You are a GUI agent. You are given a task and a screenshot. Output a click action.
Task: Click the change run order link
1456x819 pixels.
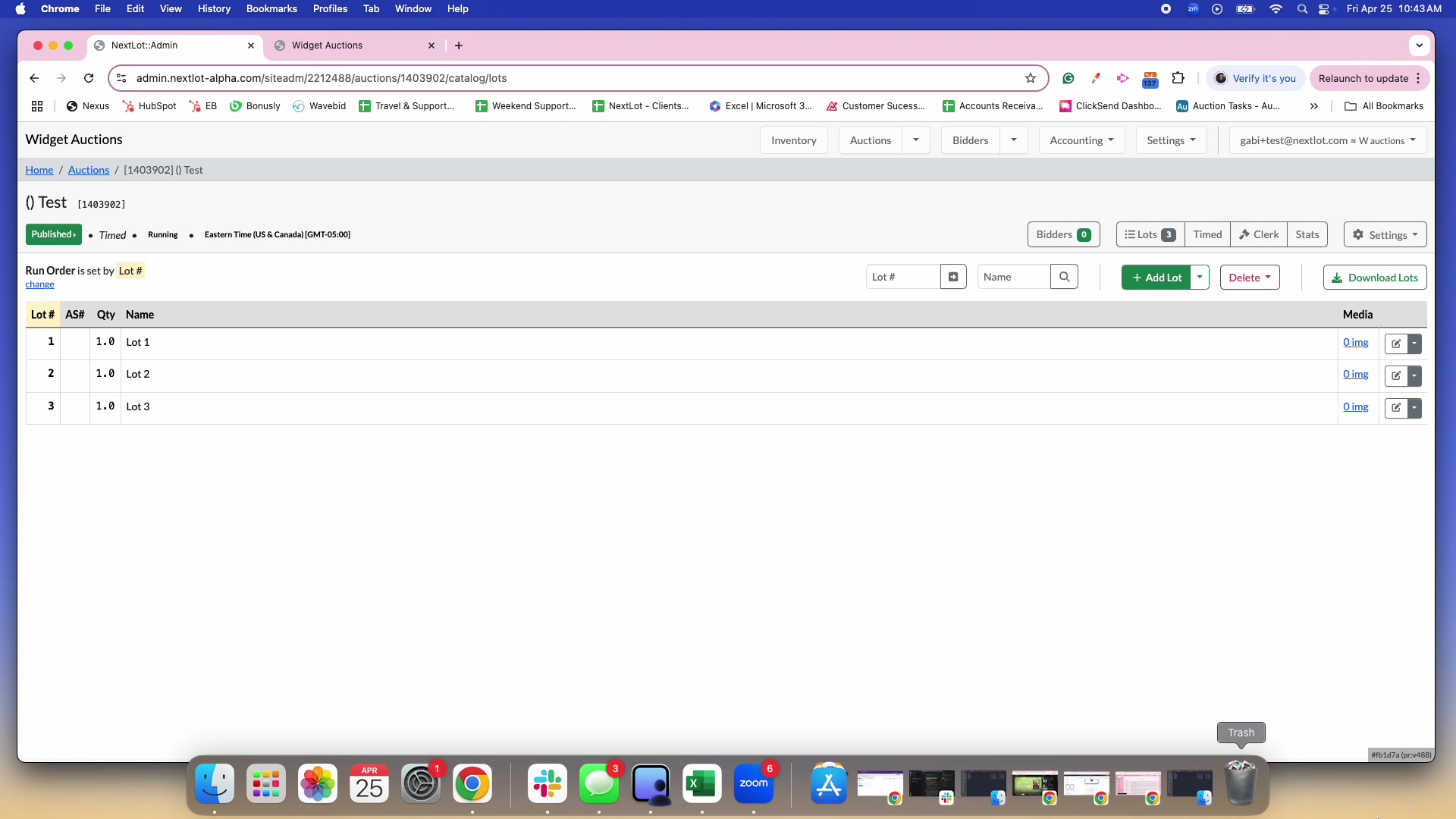(x=39, y=284)
